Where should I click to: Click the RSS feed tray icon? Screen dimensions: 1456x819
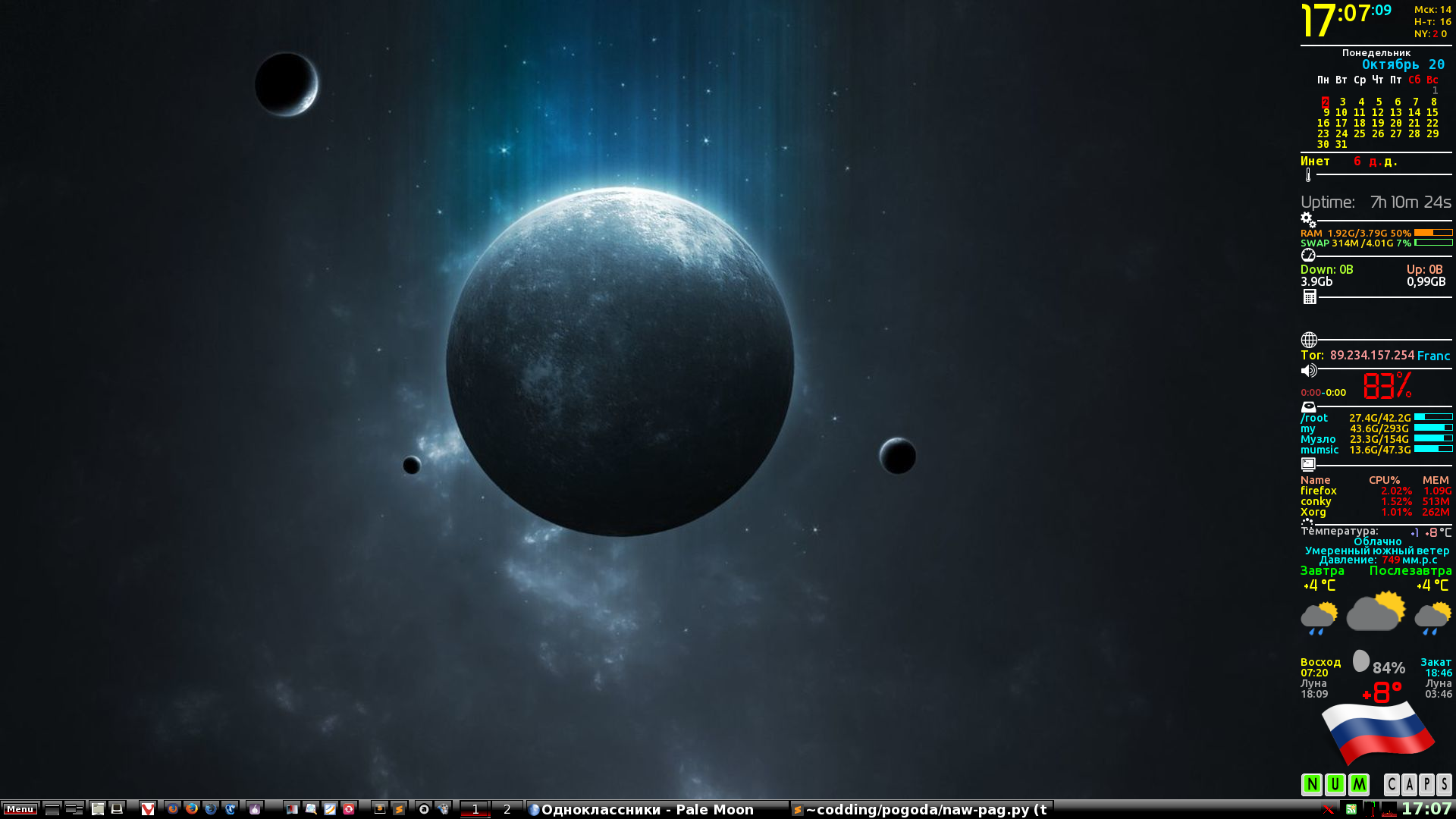click(x=1351, y=809)
